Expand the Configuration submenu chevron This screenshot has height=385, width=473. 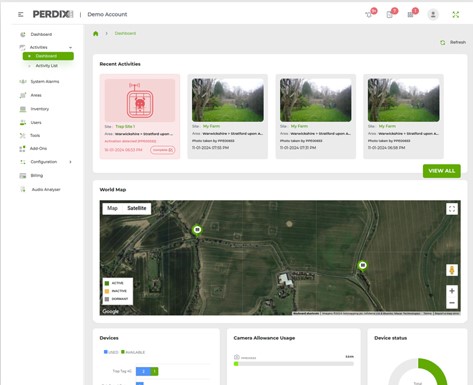coord(70,162)
